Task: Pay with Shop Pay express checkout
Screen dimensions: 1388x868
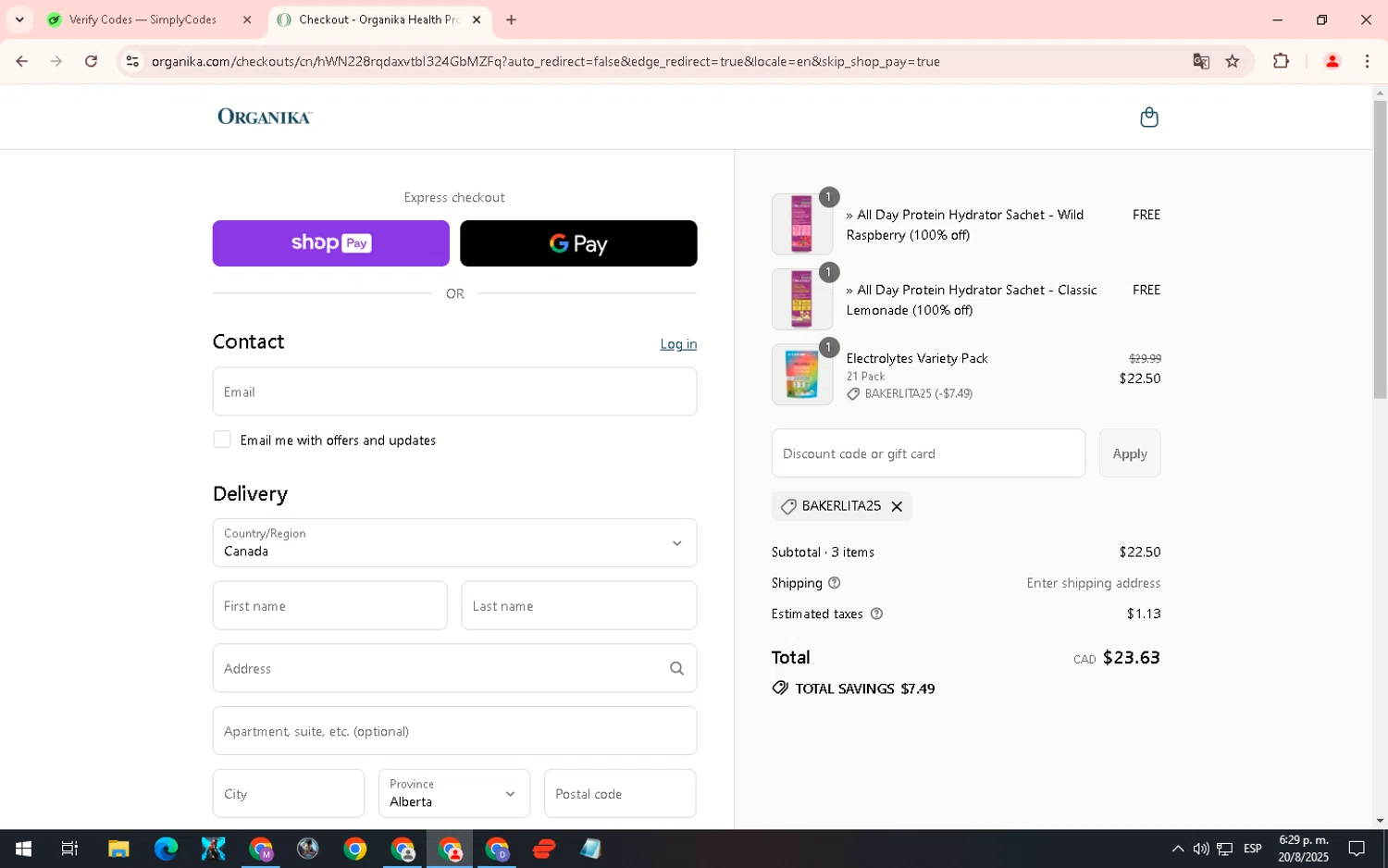Action: tap(331, 243)
